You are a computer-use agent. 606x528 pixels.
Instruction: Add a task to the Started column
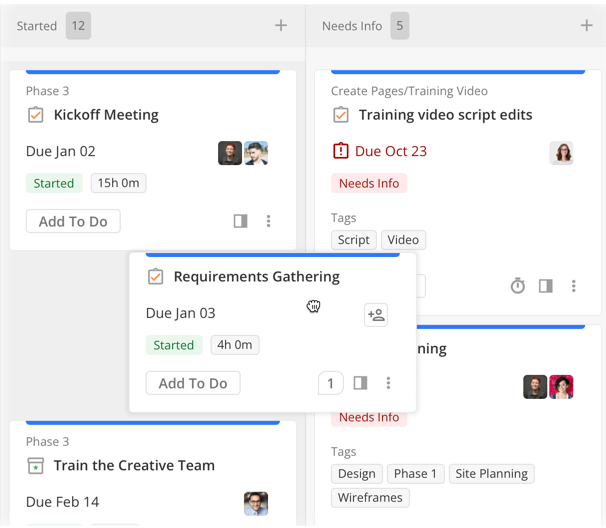(x=281, y=26)
